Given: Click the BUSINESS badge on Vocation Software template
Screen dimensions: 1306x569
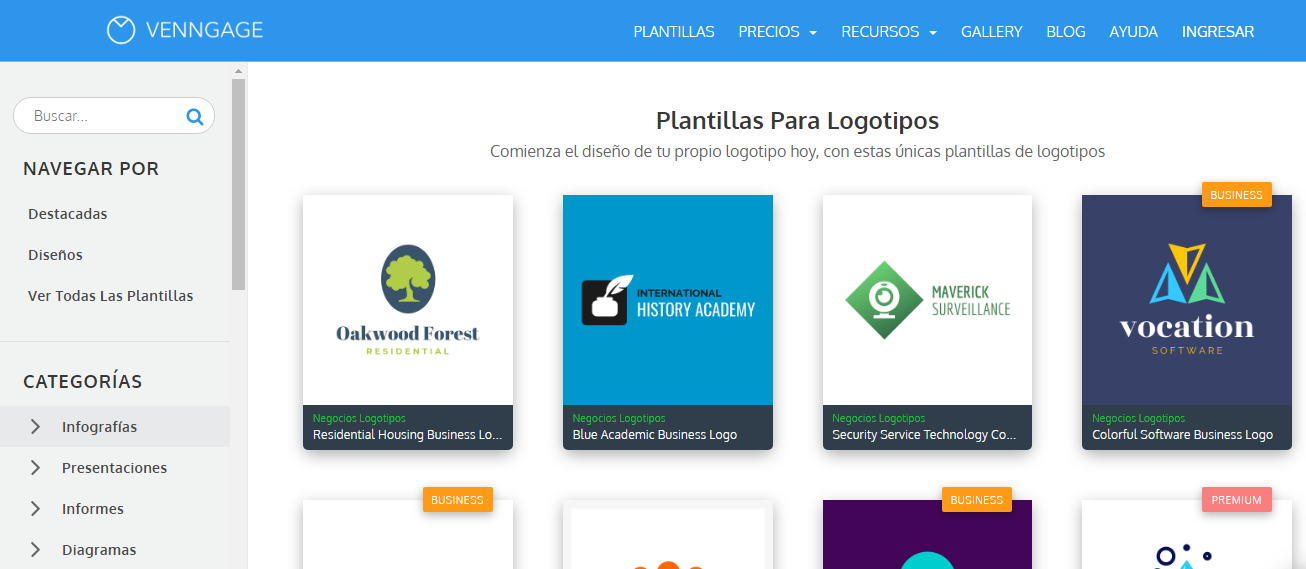Looking at the screenshot, I should (x=1236, y=195).
